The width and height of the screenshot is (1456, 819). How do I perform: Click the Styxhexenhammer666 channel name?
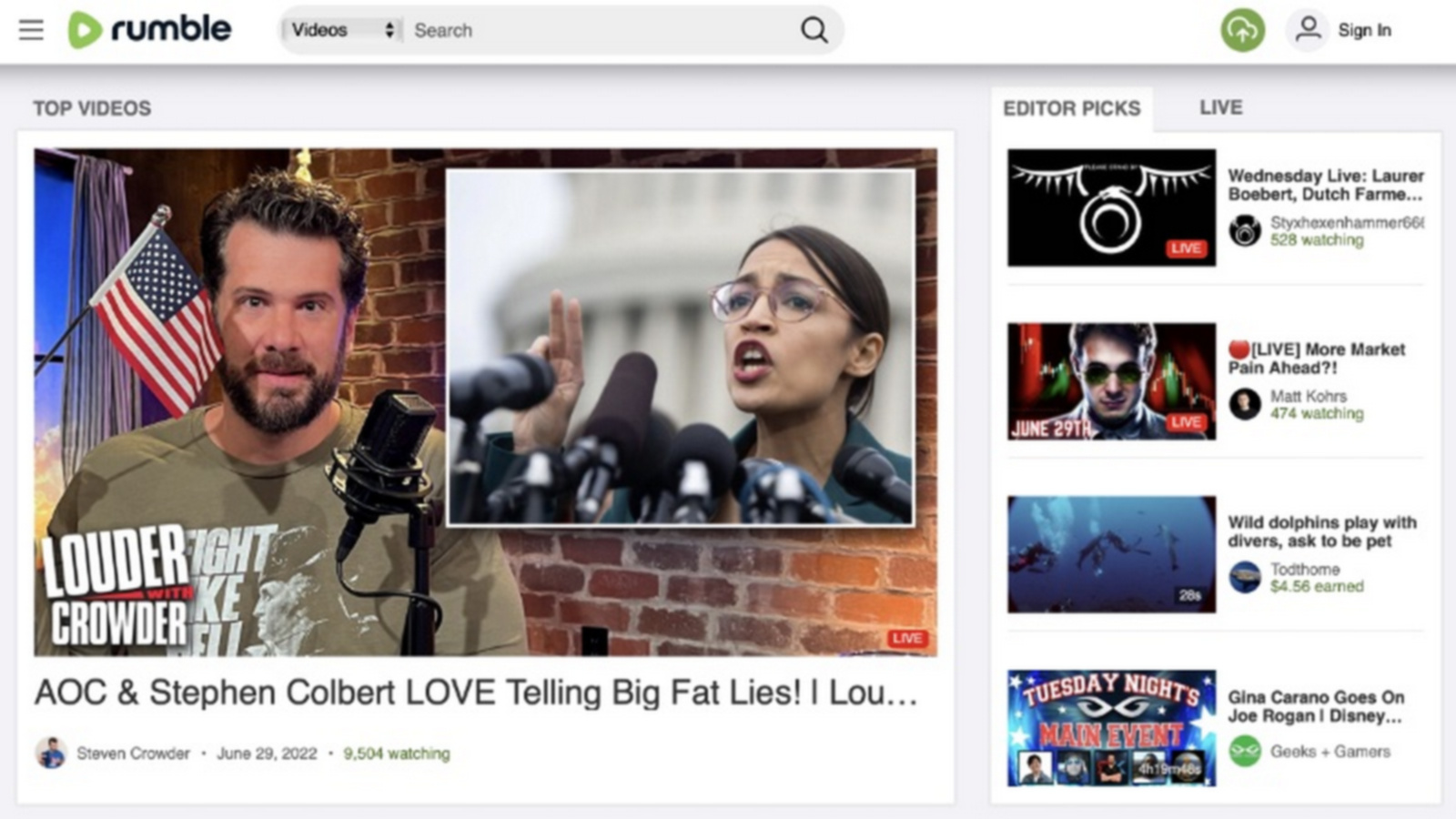point(1347,222)
